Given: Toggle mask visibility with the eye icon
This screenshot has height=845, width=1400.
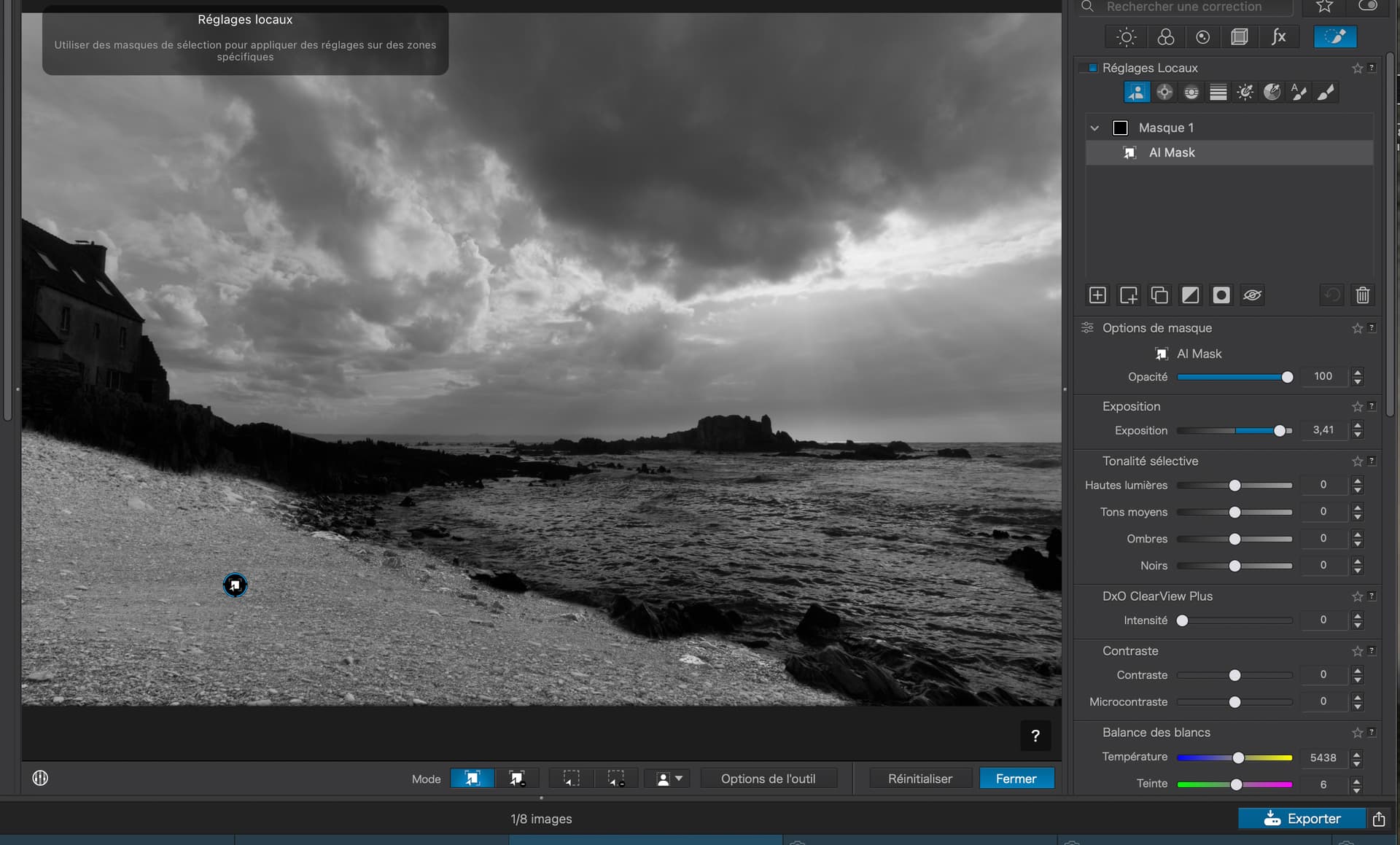Looking at the screenshot, I should tap(1252, 295).
